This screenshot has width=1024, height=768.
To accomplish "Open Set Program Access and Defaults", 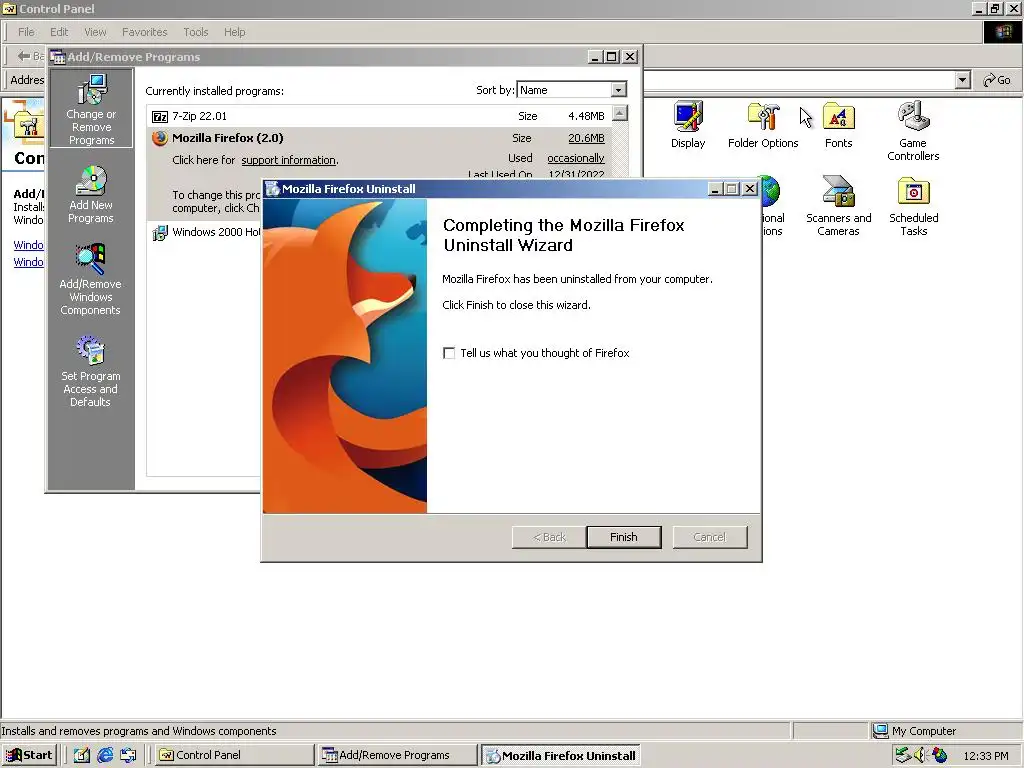I will coord(90,372).
